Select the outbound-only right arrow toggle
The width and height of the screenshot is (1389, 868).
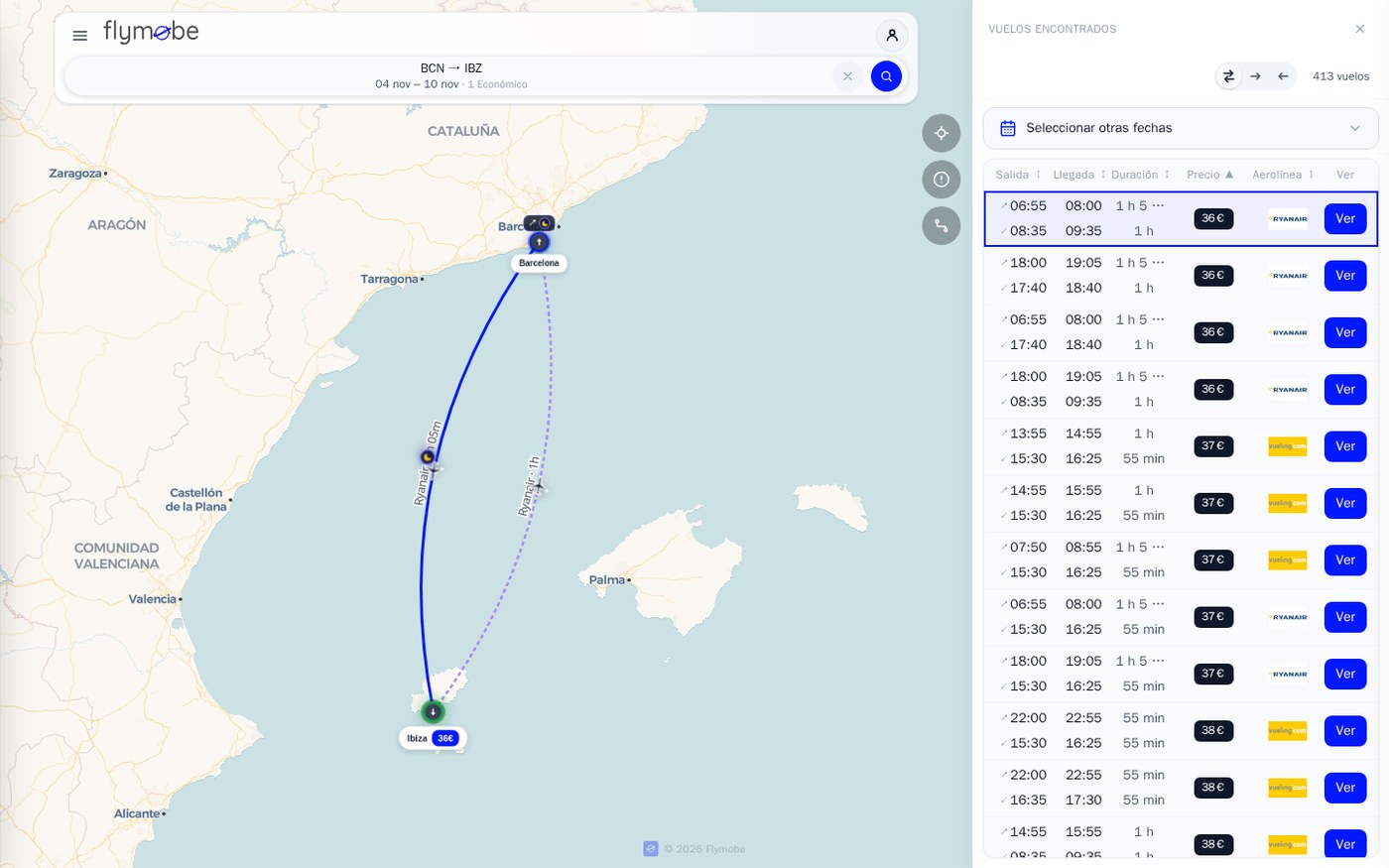tap(1255, 76)
